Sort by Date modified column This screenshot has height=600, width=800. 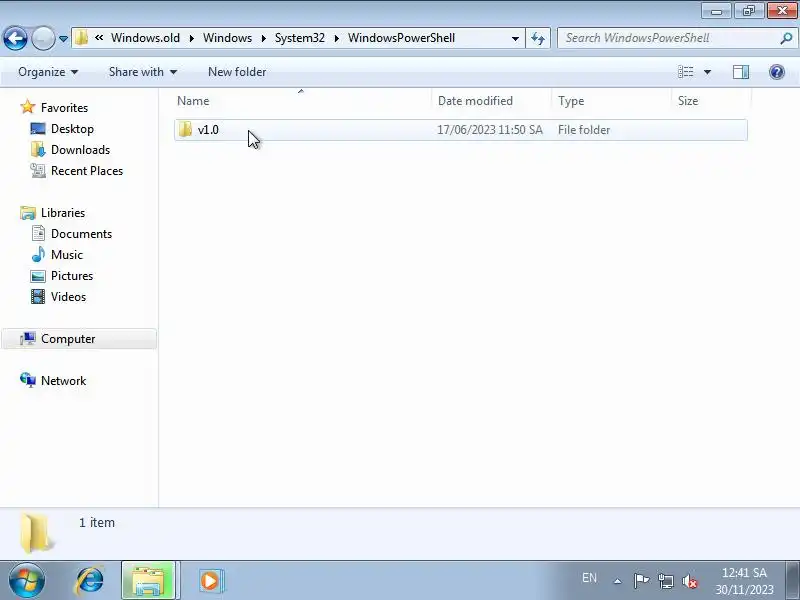tap(492, 101)
